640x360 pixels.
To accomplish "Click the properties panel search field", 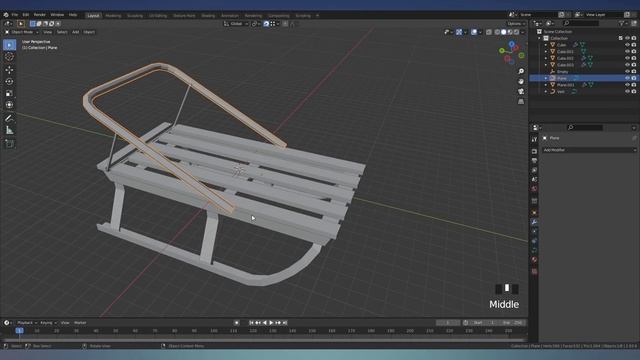I will coord(584,128).
